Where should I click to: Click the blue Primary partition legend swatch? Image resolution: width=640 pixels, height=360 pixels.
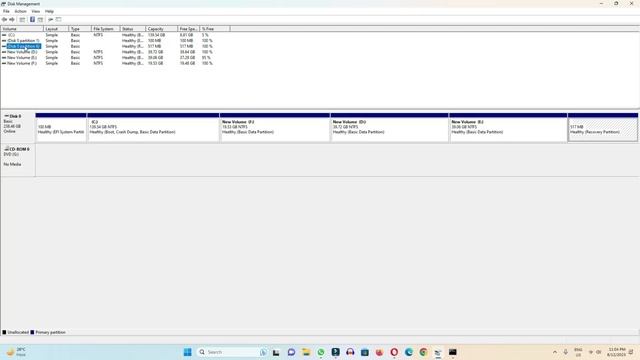click(x=32, y=332)
